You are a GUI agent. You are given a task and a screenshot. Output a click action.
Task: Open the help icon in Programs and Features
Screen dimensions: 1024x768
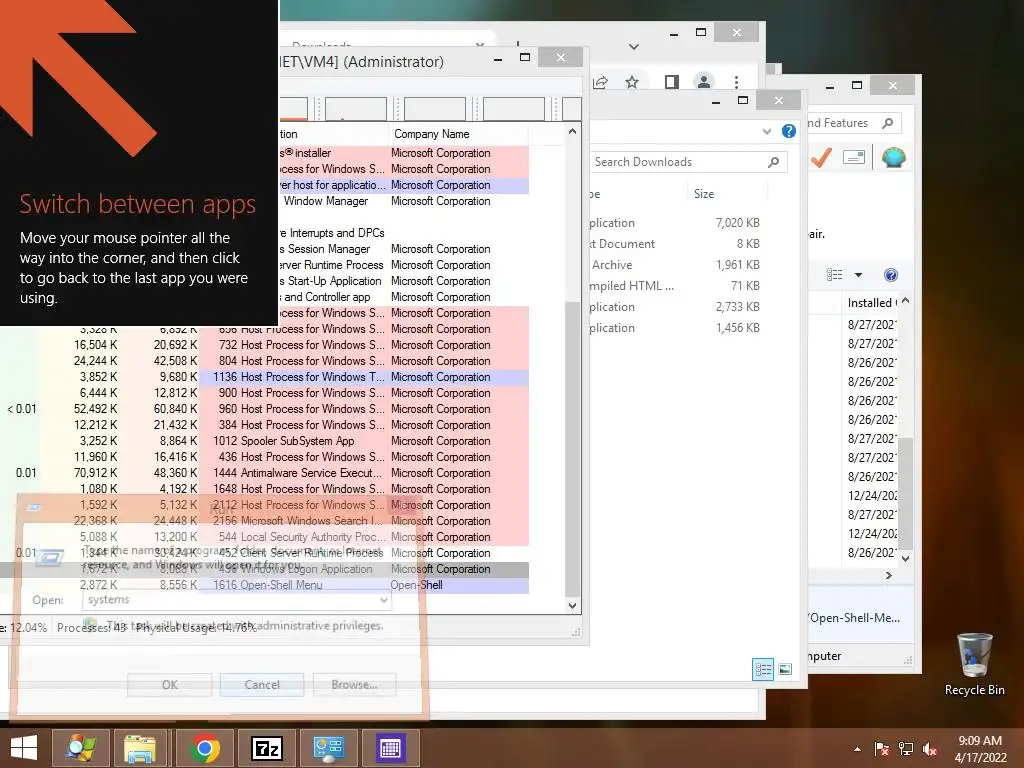(890, 275)
